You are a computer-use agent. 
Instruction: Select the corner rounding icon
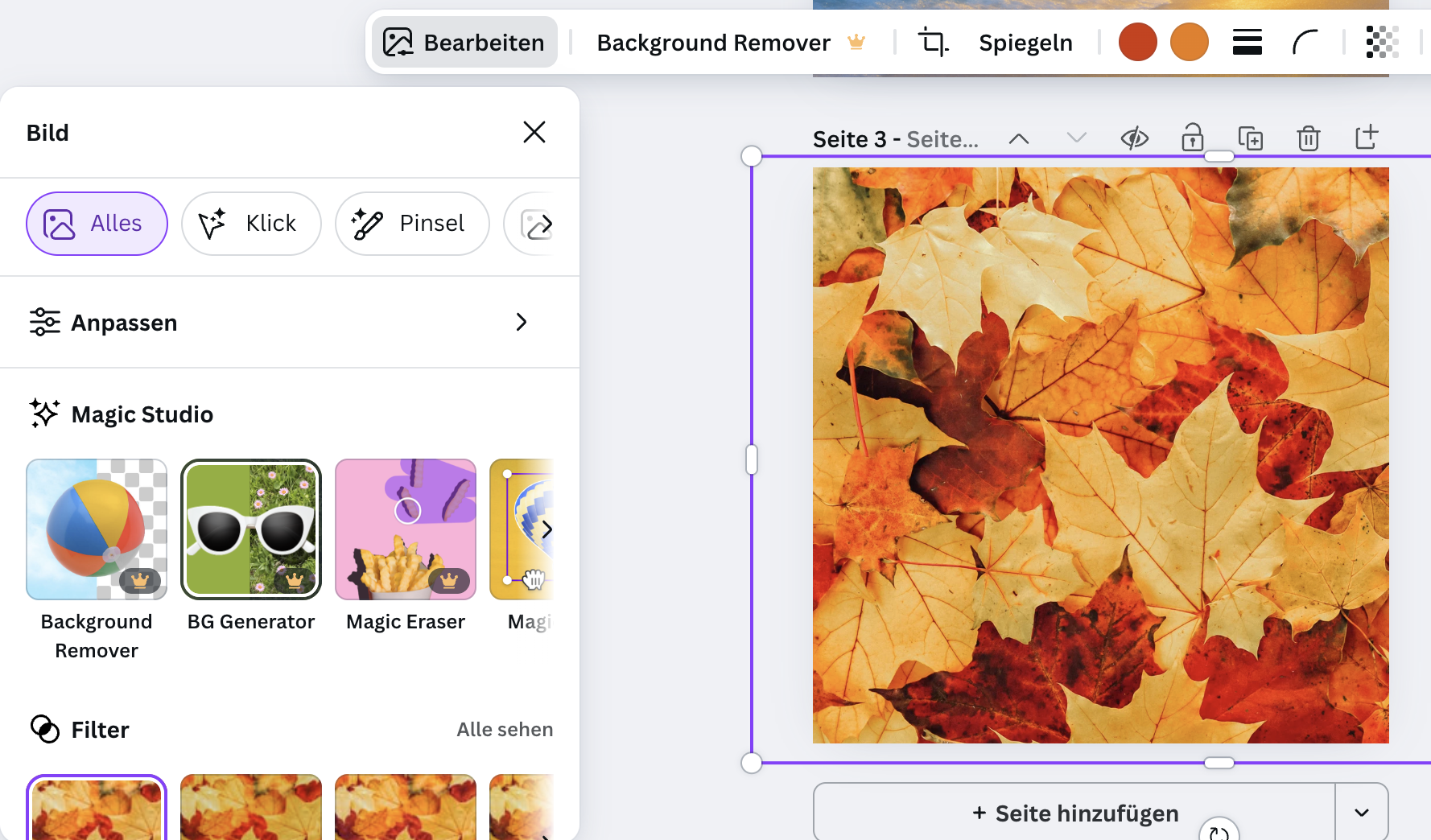click(1305, 42)
